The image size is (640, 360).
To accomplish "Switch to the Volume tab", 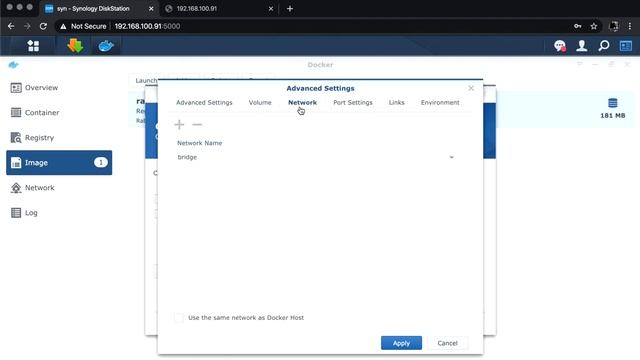I will [x=260, y=102].
